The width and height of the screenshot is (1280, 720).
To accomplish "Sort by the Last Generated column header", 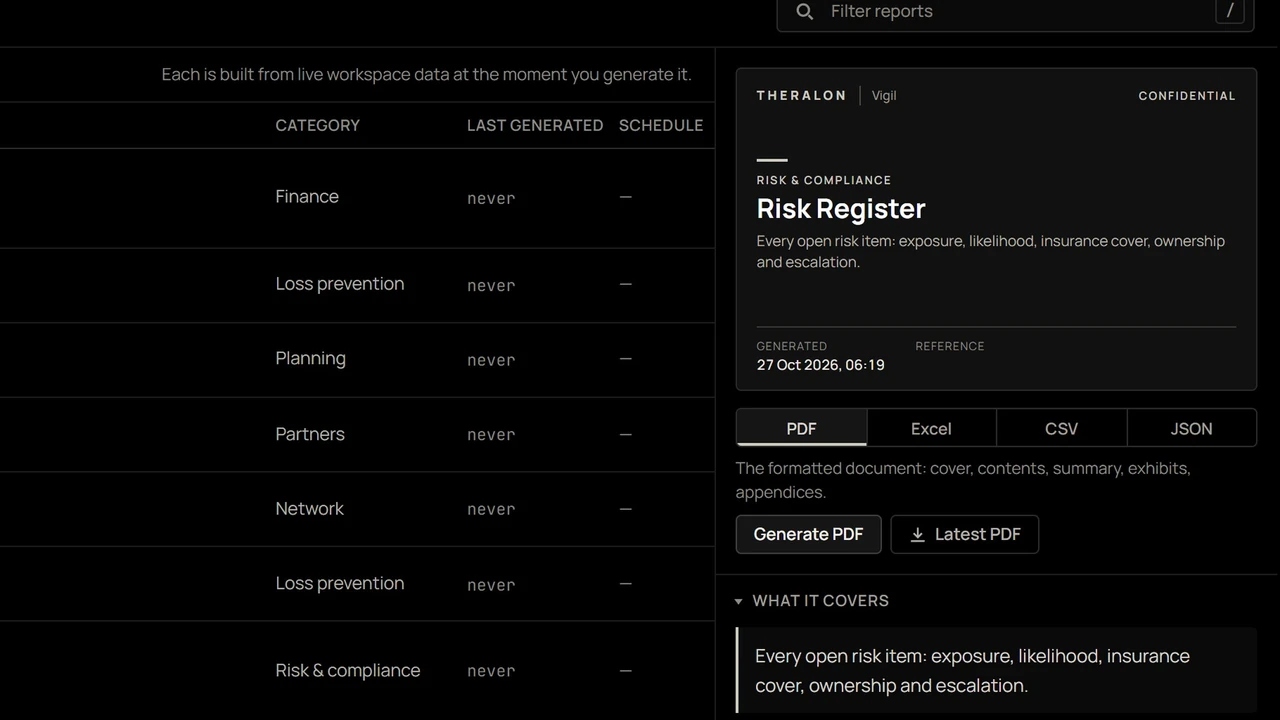I will 535,125.
